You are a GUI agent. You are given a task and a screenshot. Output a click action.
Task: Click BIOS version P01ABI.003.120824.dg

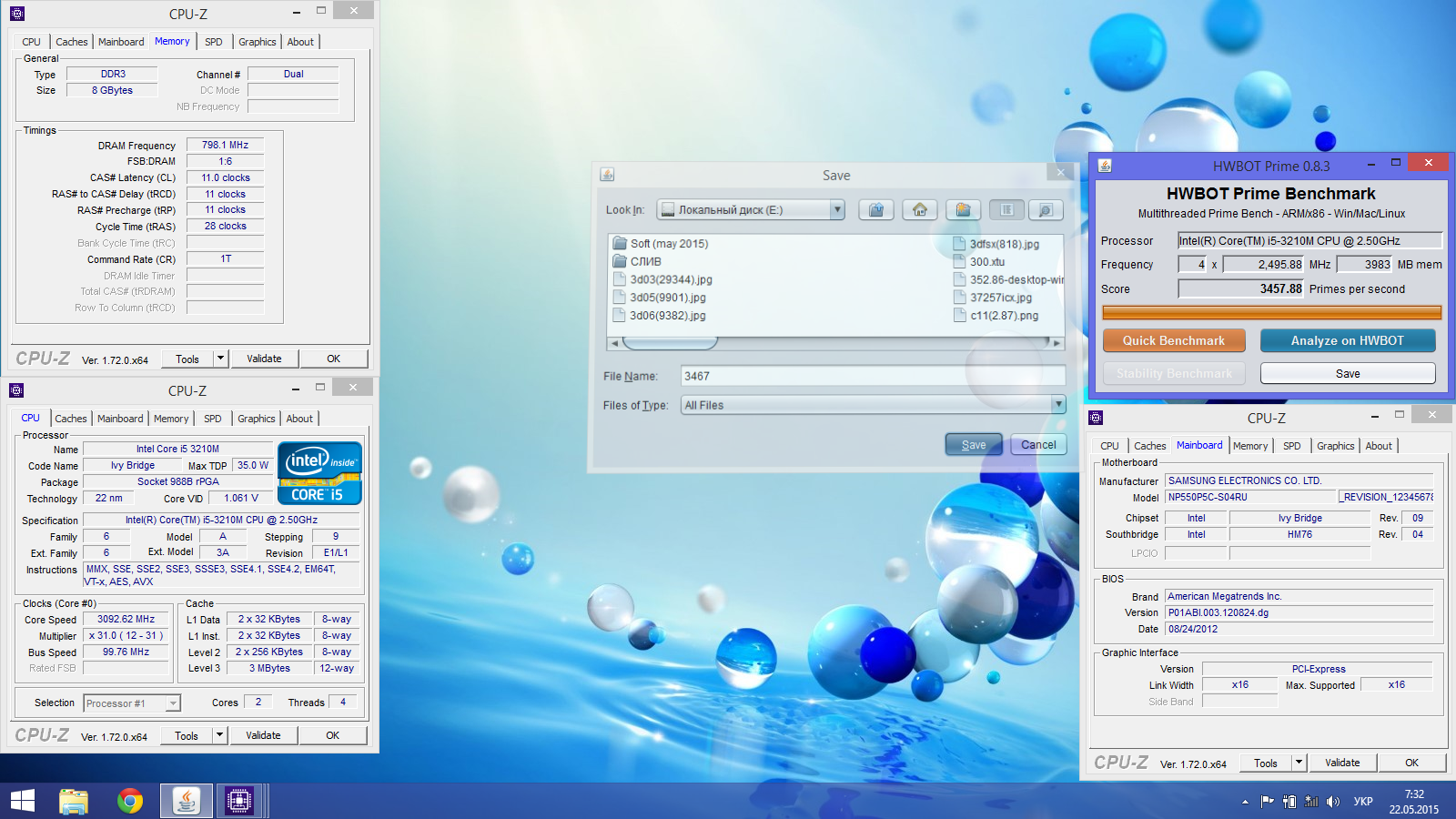click(1218, 612)
